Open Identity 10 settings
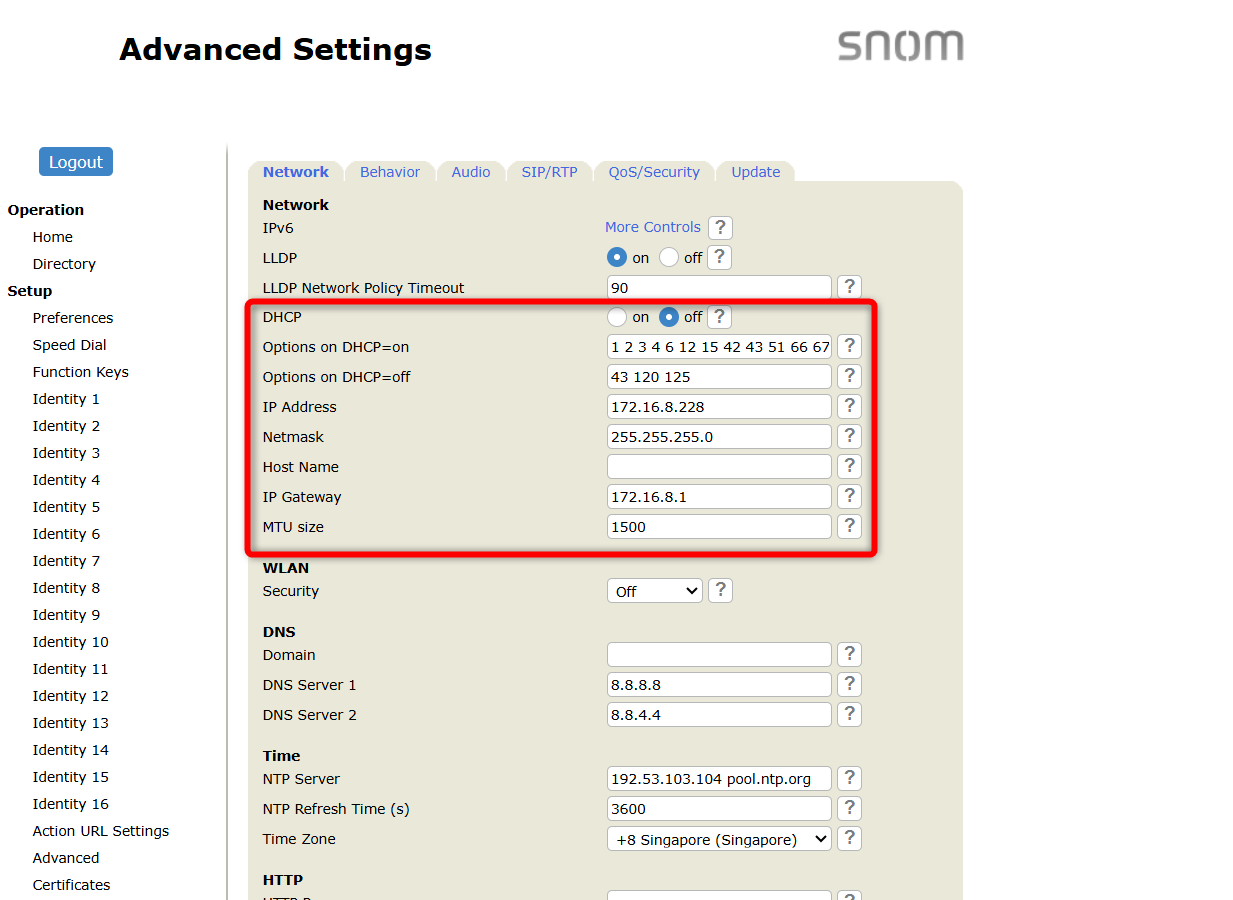This screenshot has height=900, width=1233. 71,642
